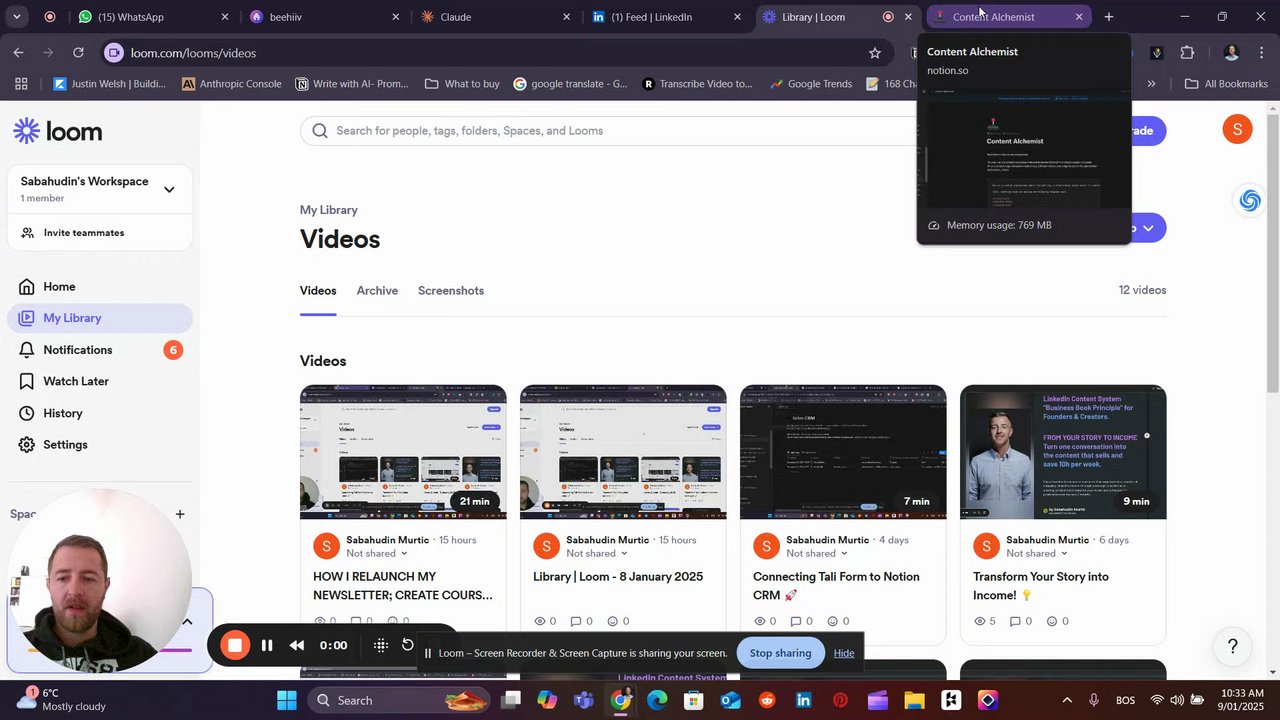Open the Google Trends bookmark

pos(810,84)
